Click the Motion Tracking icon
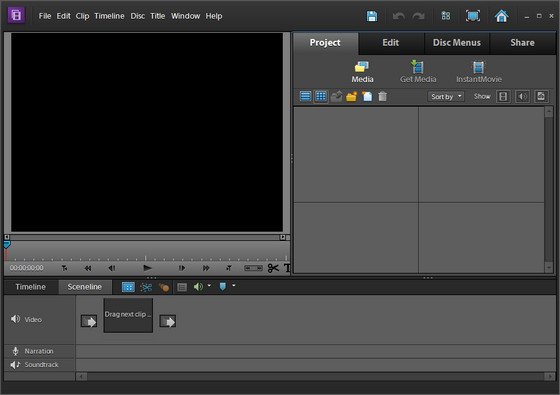560x395 pixels. click(146, 287)
